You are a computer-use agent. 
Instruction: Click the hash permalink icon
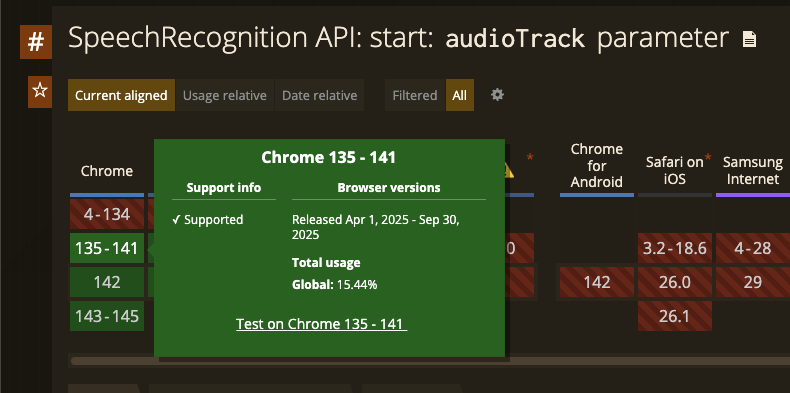tap(36, 42)
